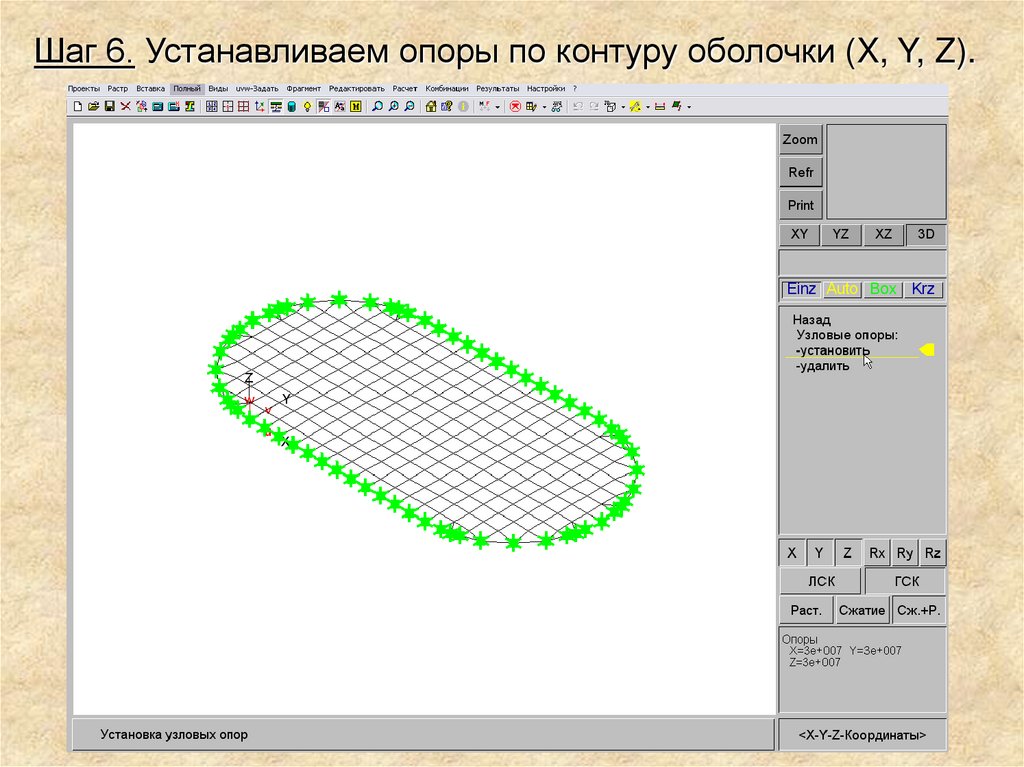The image size is (1024, 767).
Task: Toggle the X restraint button
Action: (792, 553)
